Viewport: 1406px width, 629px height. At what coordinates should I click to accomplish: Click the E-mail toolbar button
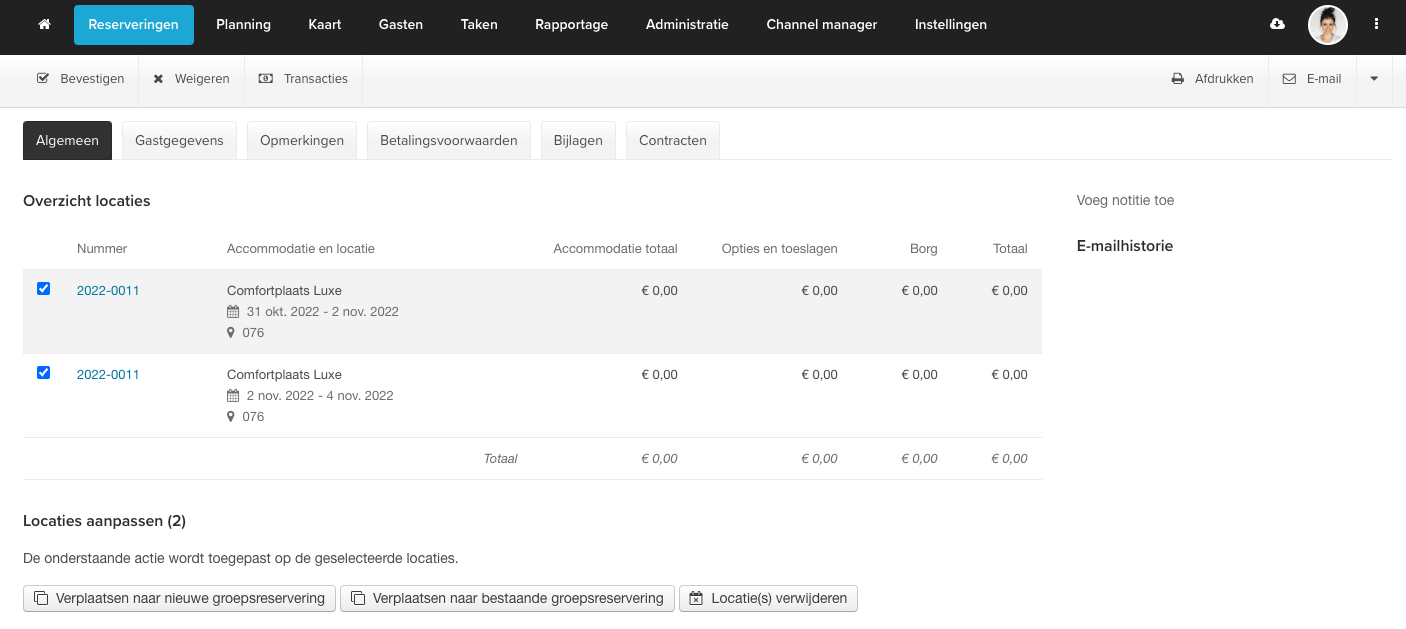1312,79
